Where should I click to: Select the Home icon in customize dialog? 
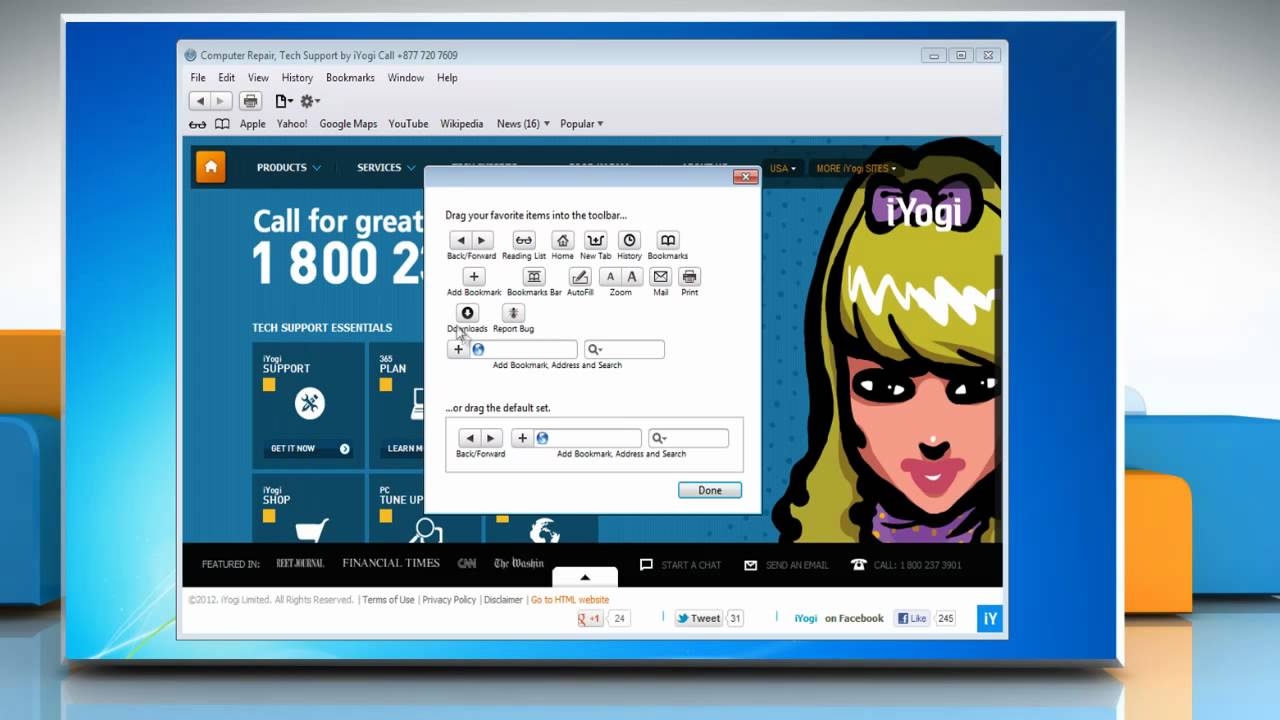563,240
